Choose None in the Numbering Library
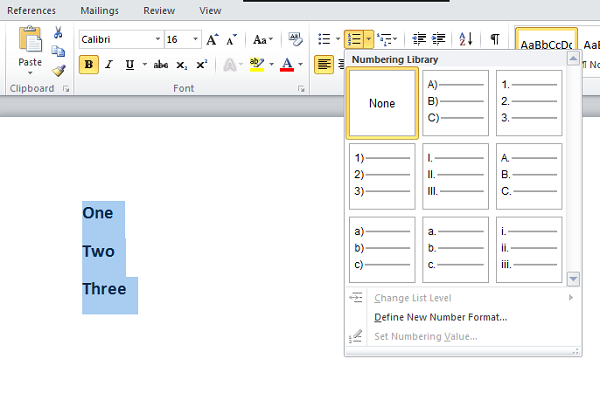Viewport: 600px width, 414px height. pyautogui.click(x=381, y=103)
